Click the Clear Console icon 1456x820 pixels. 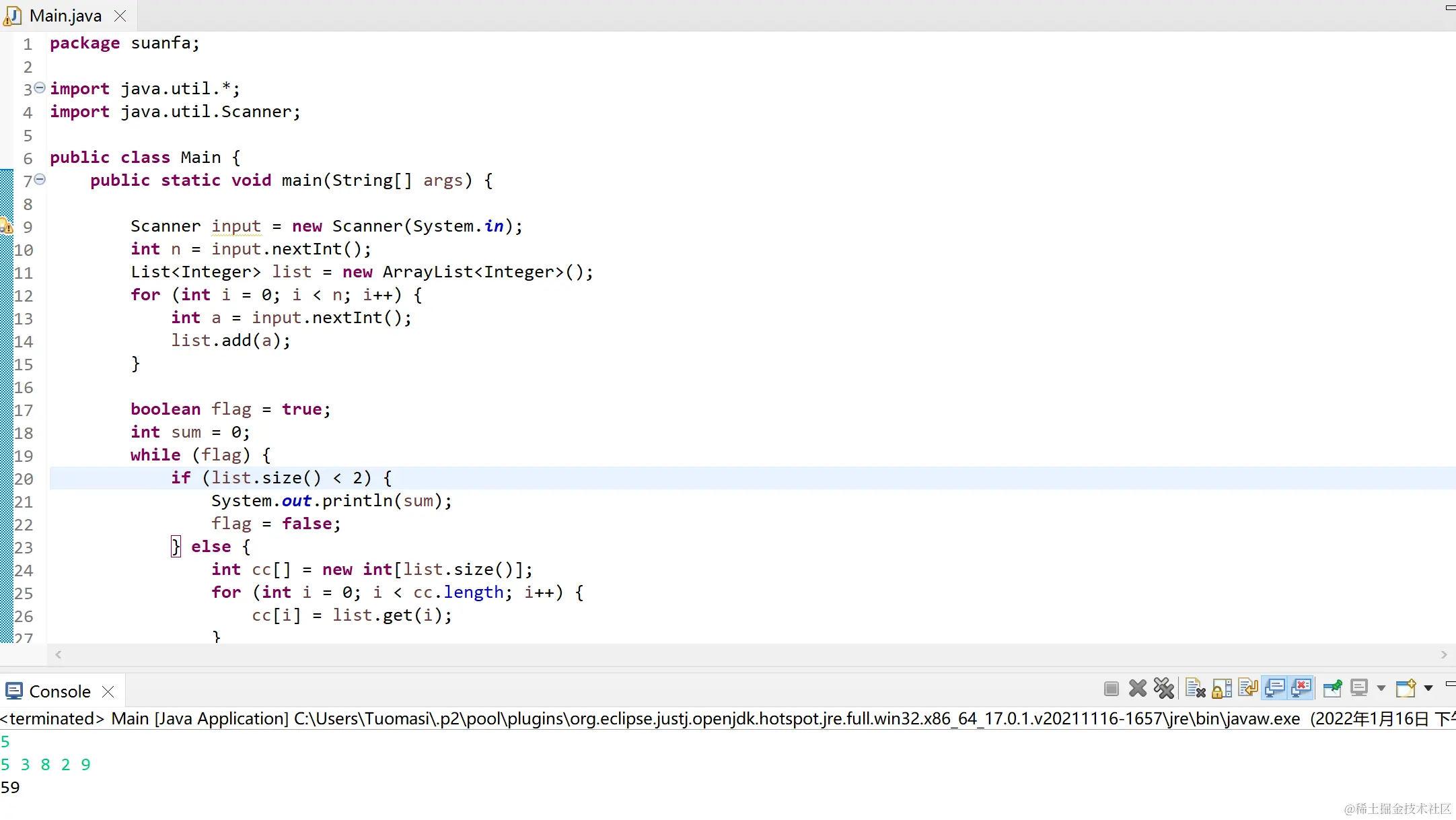pos(1195,689)
